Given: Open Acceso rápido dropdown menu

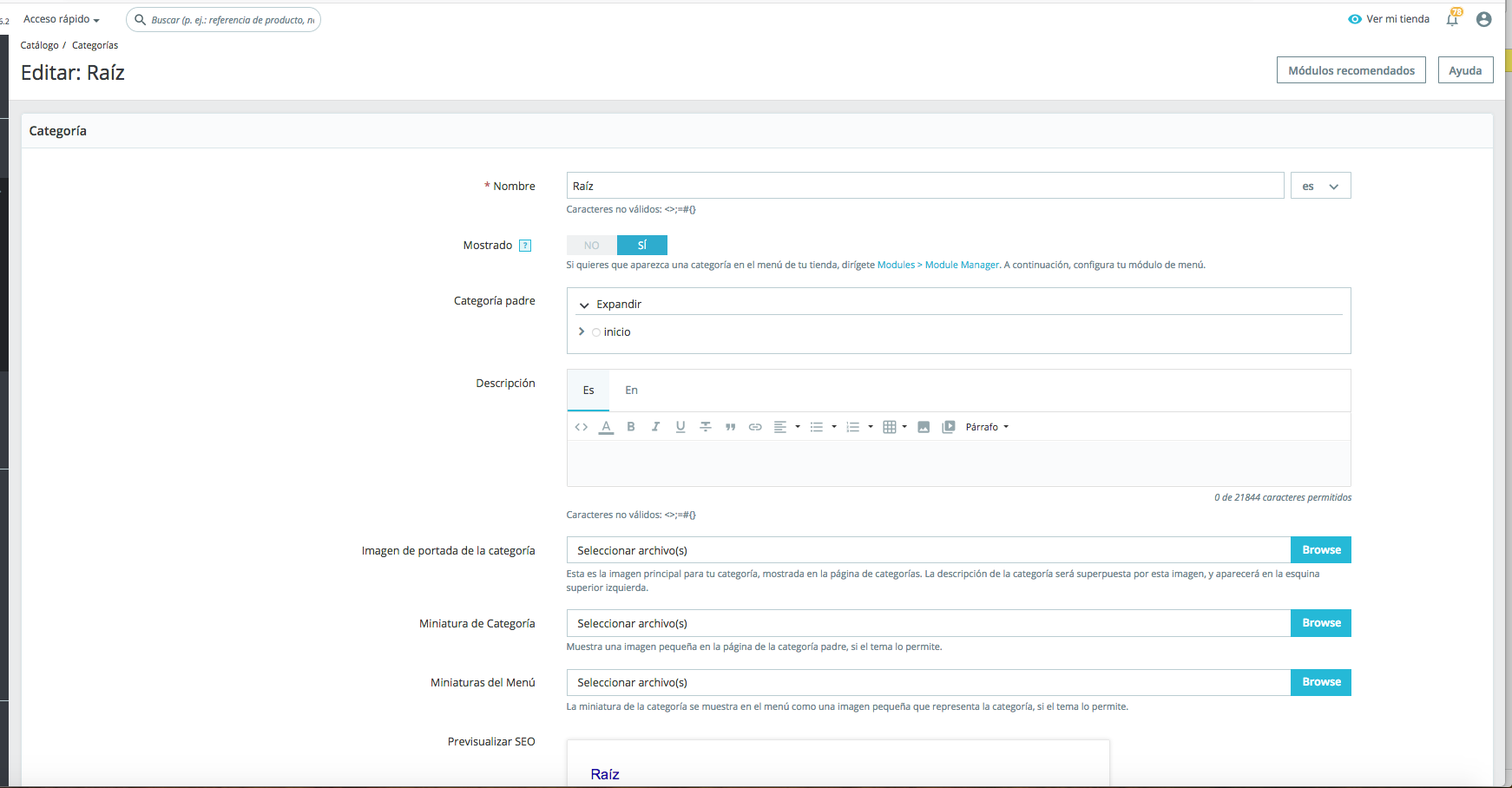Looking at the screenshot, I should point(62,19).
